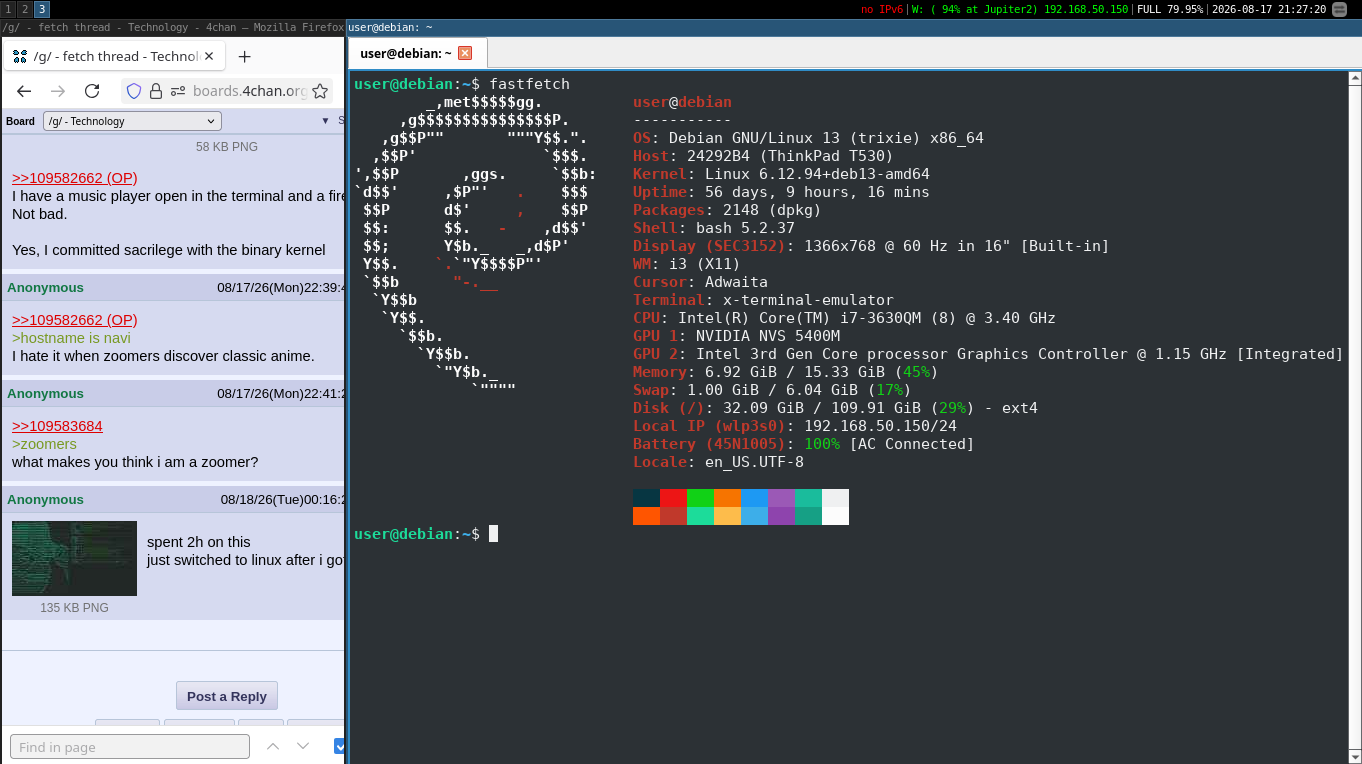The image size is (1362, 764).
Task: Switch to i3 workspace 3
Action: (x=42, y=9)
